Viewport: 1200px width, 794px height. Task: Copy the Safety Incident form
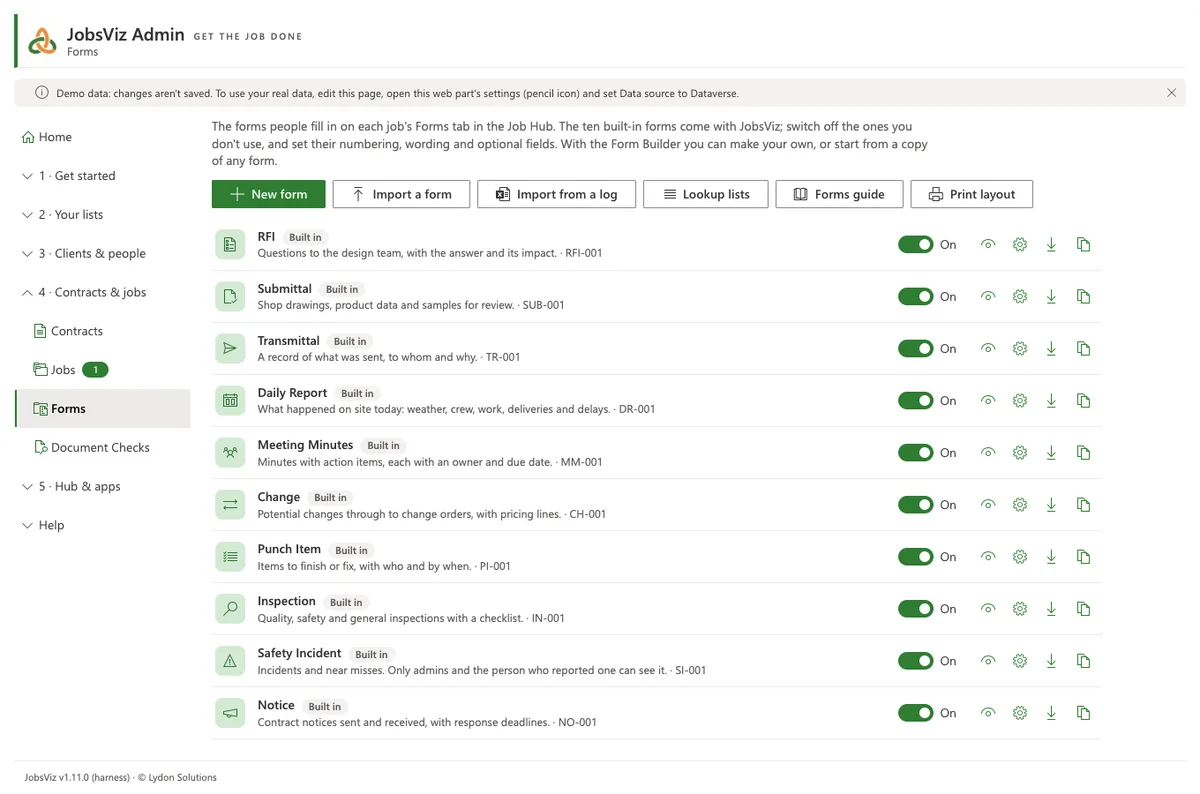(x=1083, y=660)
